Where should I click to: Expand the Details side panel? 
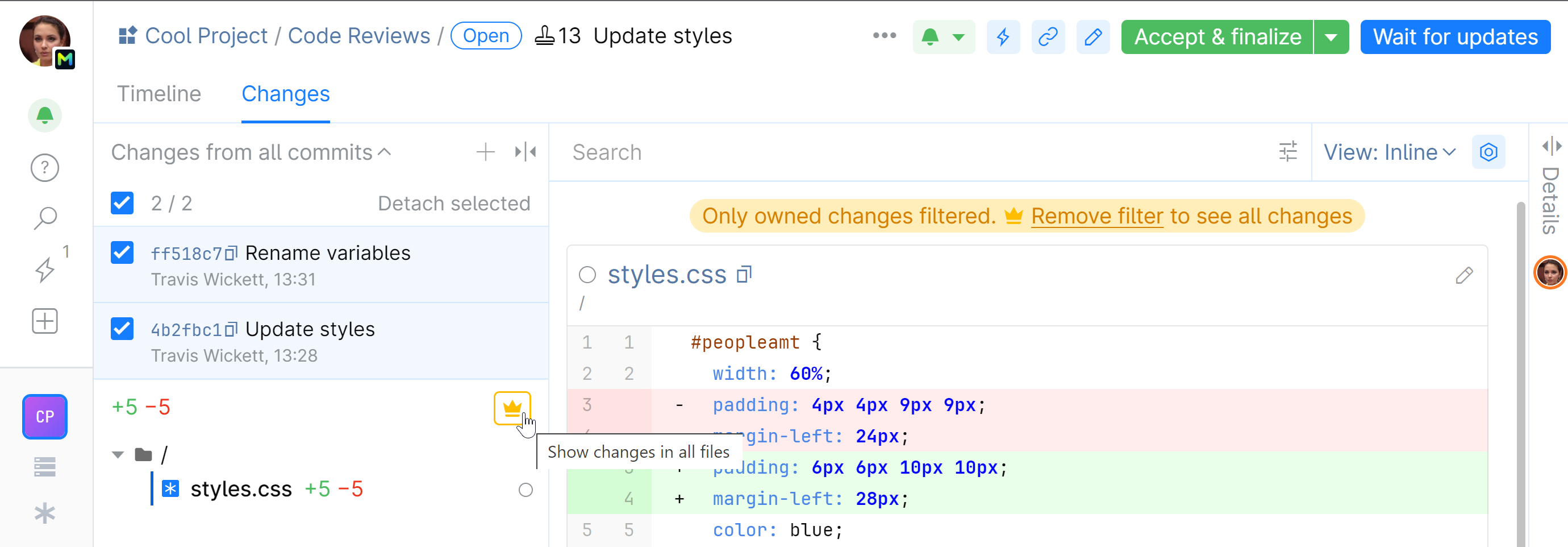(1551, 146)
